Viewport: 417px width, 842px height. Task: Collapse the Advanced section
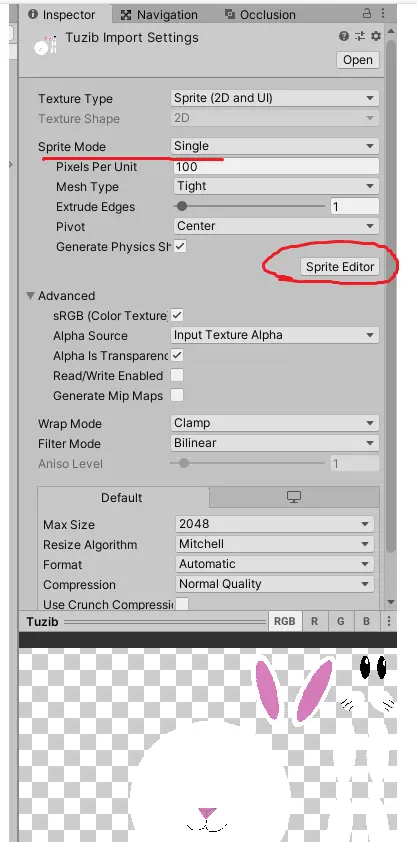coord(31,296)
